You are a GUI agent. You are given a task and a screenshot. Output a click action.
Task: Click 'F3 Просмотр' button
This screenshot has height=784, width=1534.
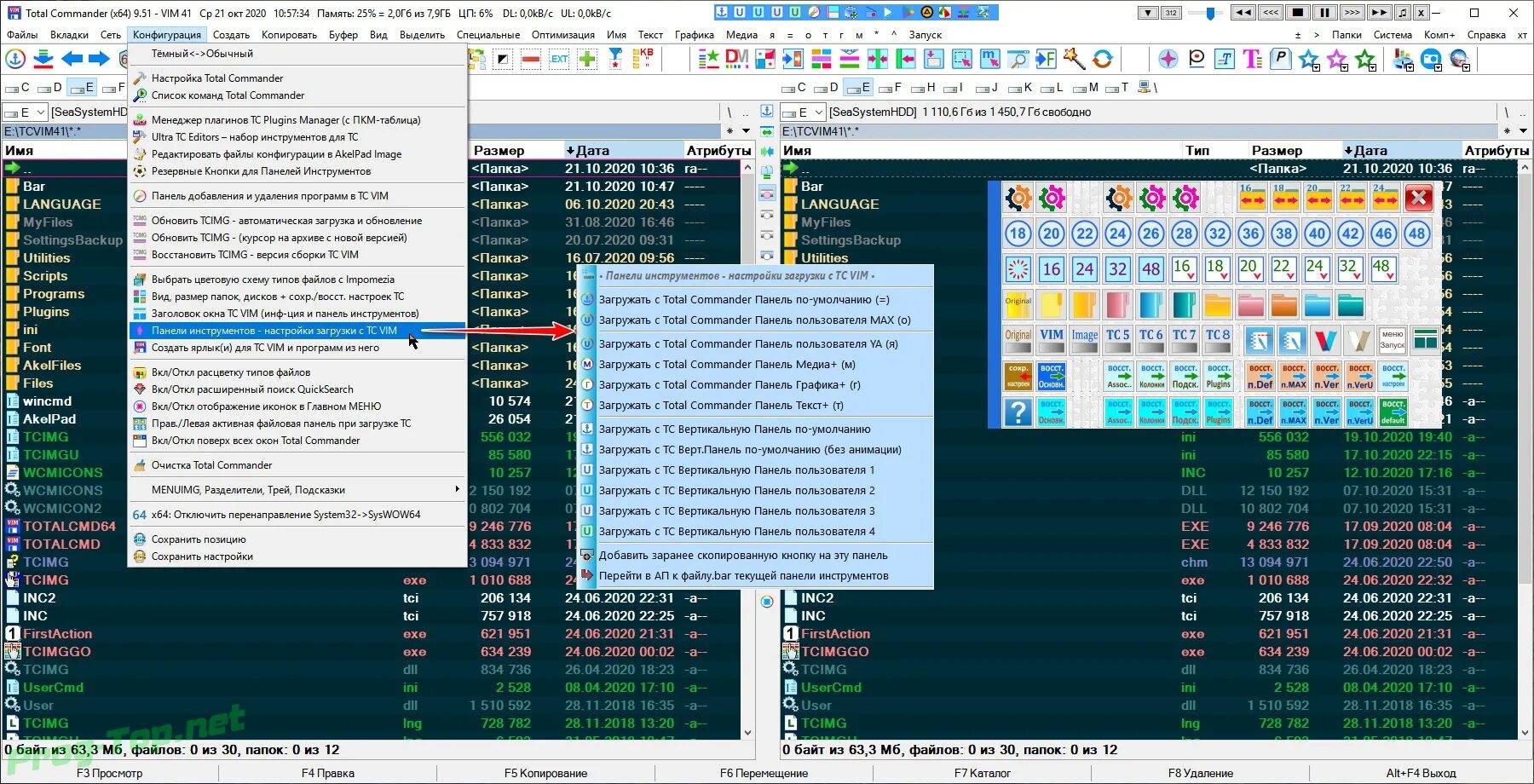[x=109, y=774]
